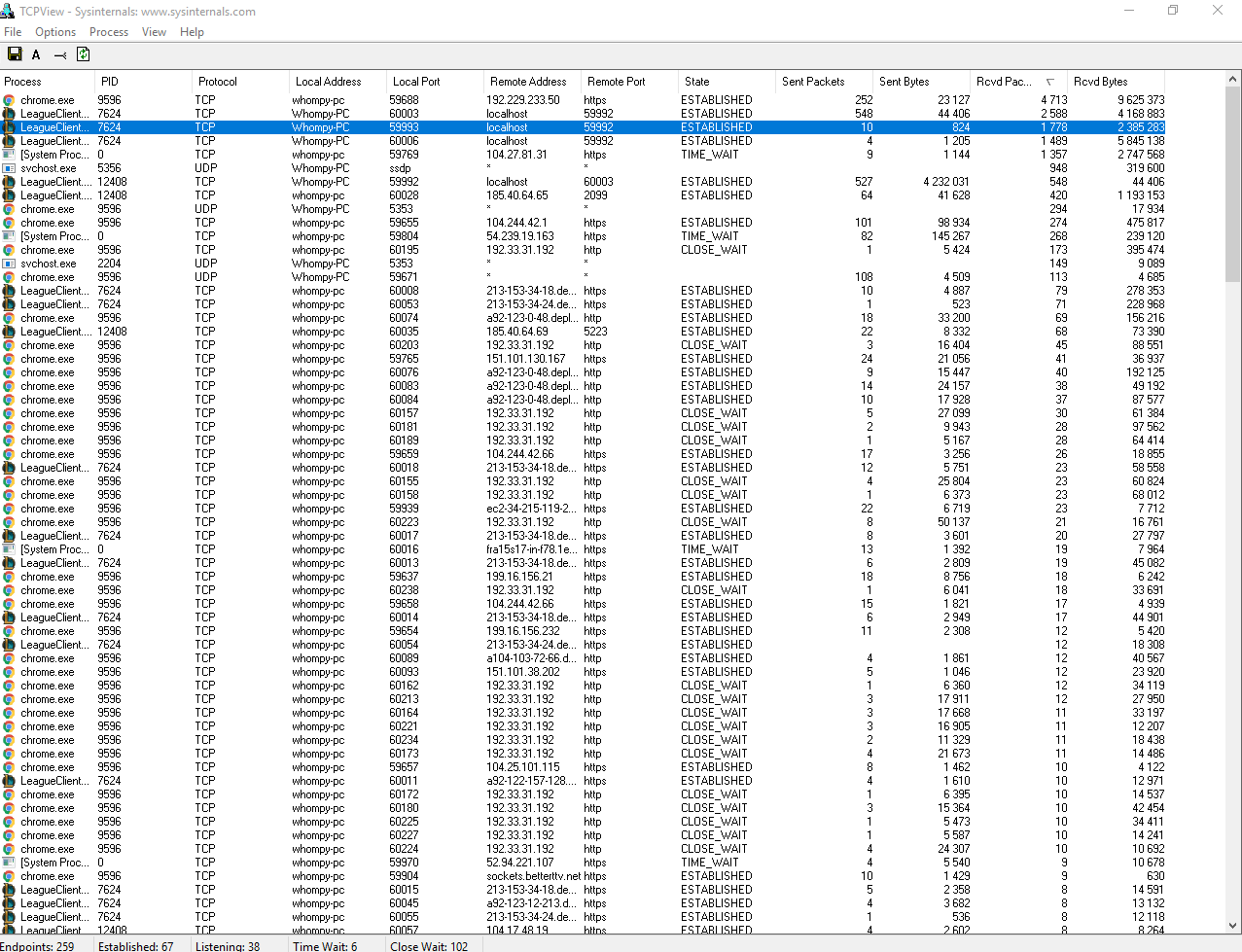Image resolution: width=1242 pixels, height=952 pixels.
Task: Click svchost.exe icon in the PID 5356 row
Action: [x=9, y=168]
